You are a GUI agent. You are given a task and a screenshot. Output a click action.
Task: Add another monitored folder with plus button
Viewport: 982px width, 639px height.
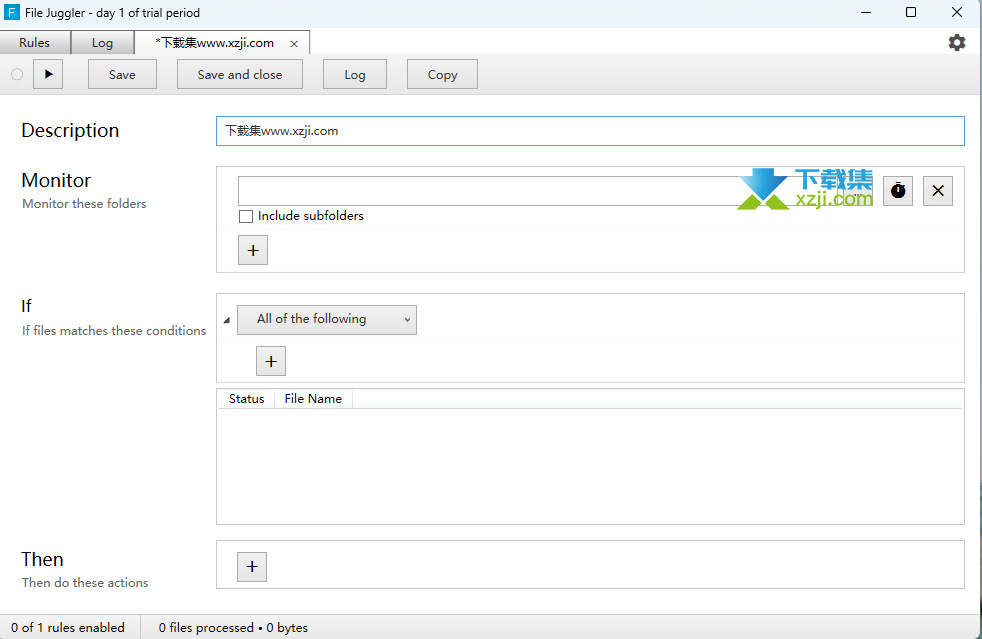click(253, 250)
